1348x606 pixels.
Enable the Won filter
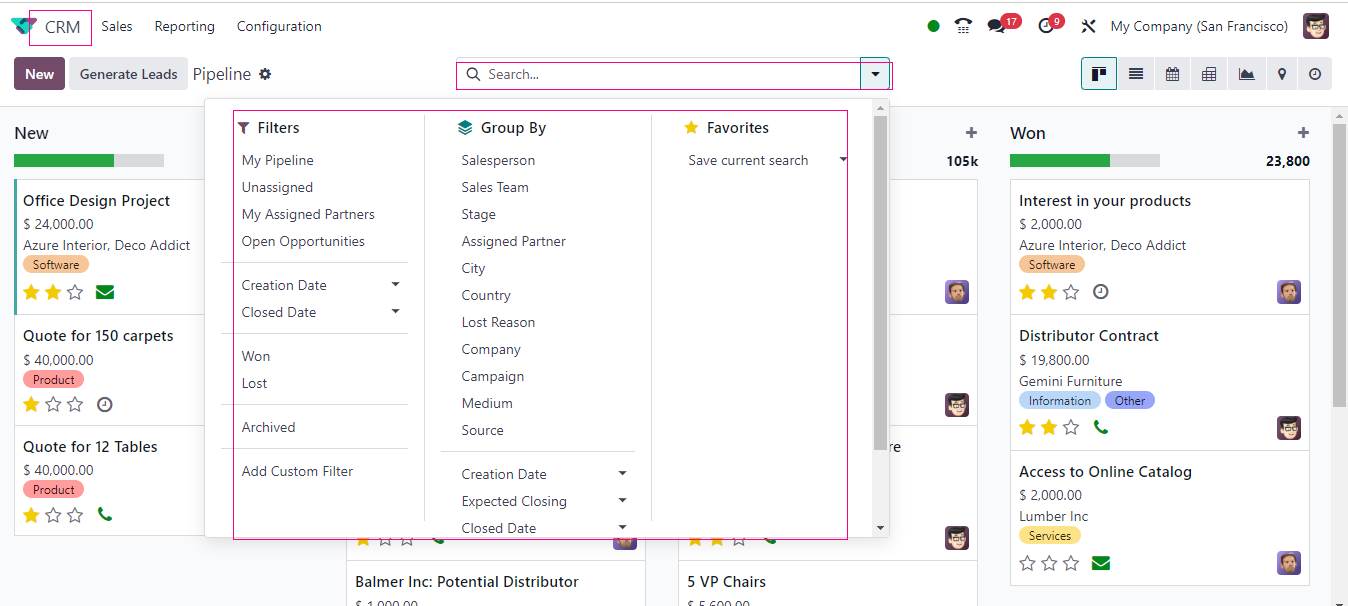click(256, 356)
